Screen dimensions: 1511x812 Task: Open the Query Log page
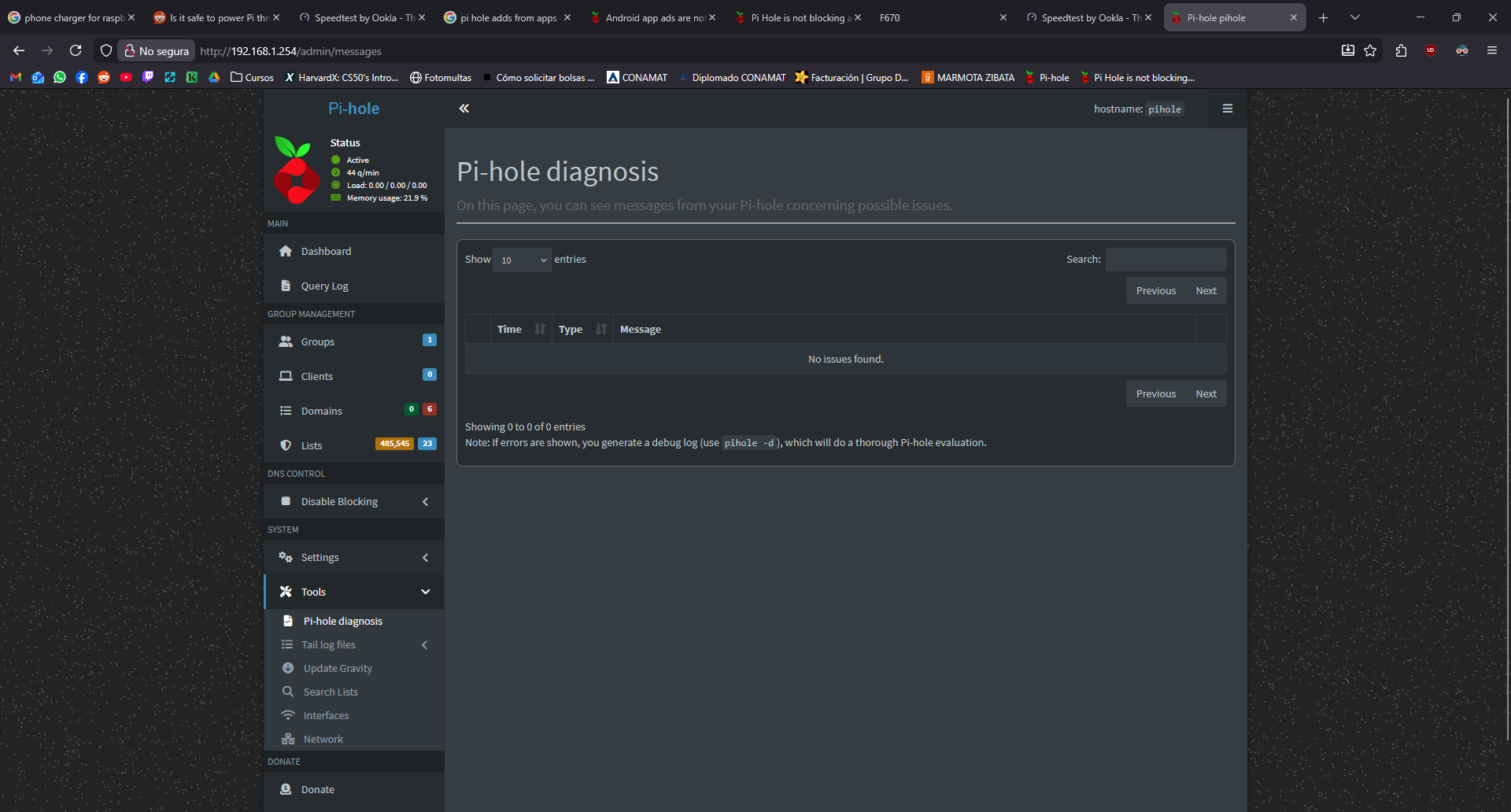point(324,286)
